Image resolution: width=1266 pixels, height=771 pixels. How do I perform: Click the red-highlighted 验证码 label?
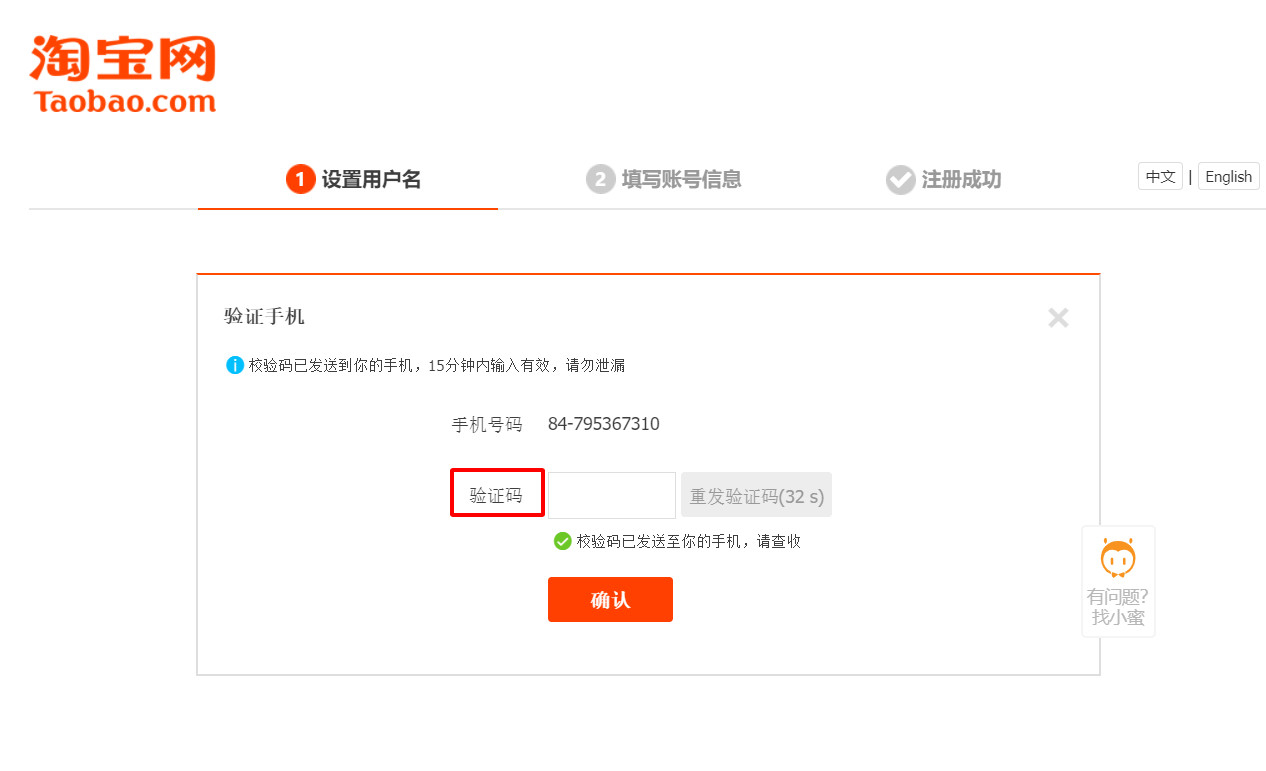coord(497,492)
